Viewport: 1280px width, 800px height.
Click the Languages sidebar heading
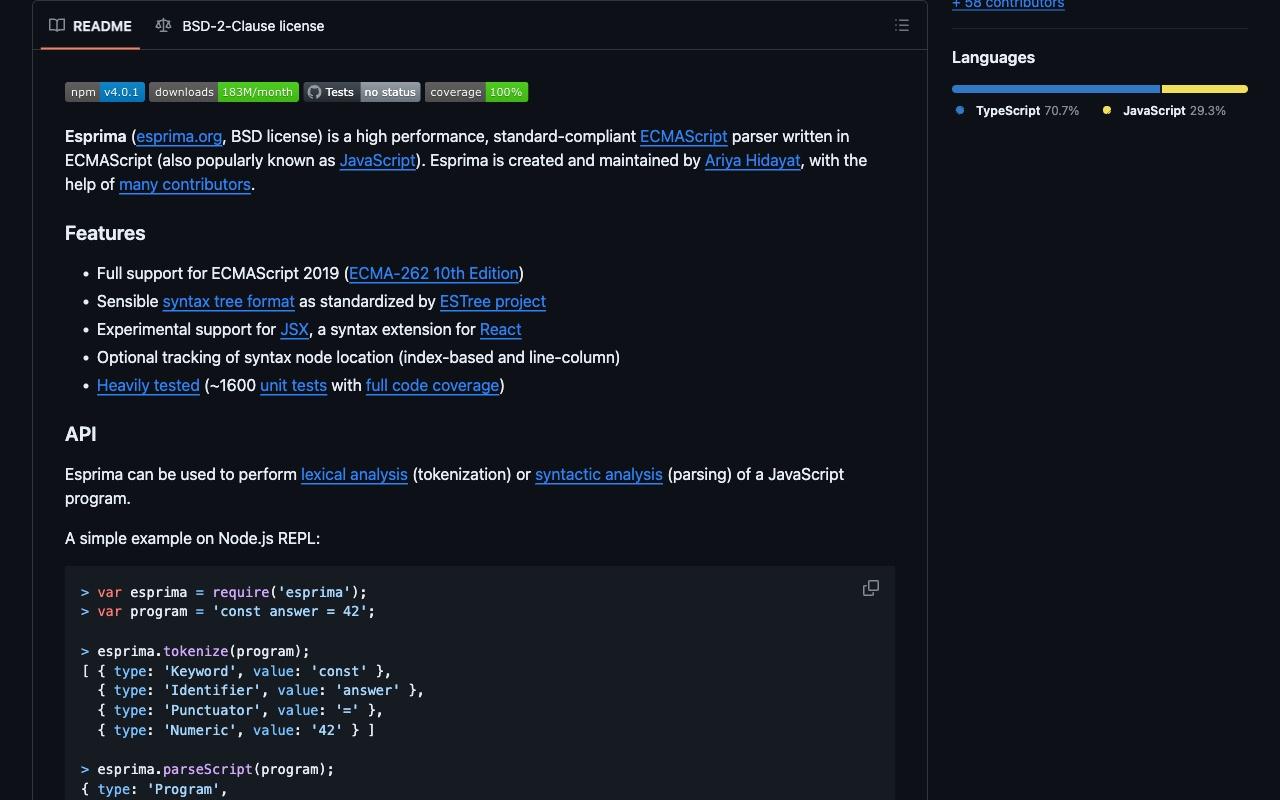(x=993, y=57)
